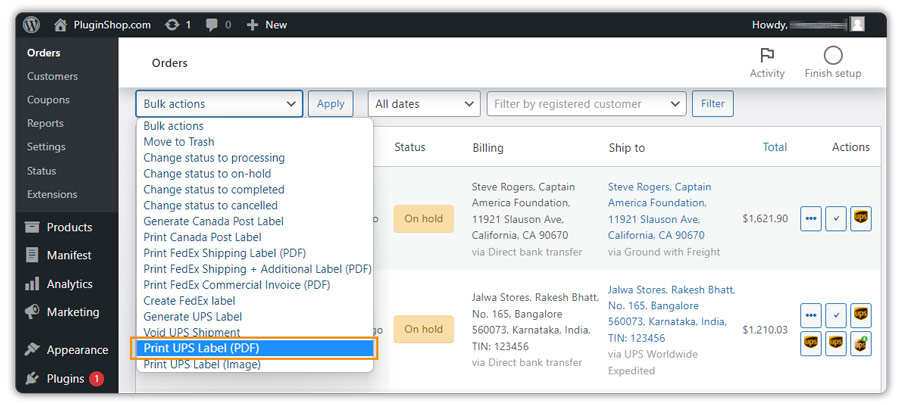Screen dimensions: 900x405
Task: Click the UPS package icon with green badge
Action: (x=861, y=342)
